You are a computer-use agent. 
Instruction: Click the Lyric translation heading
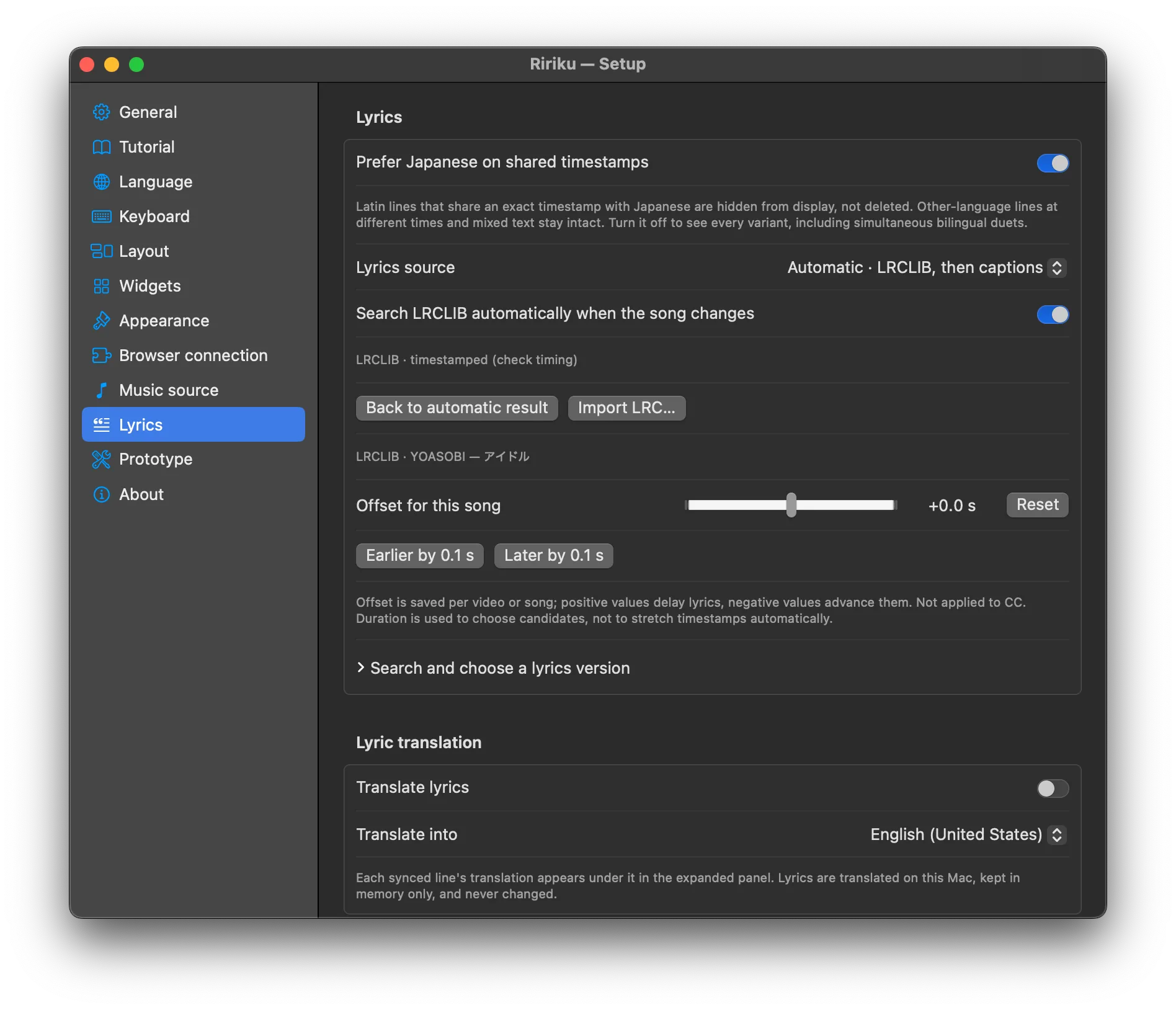click(x=419, y=743)
